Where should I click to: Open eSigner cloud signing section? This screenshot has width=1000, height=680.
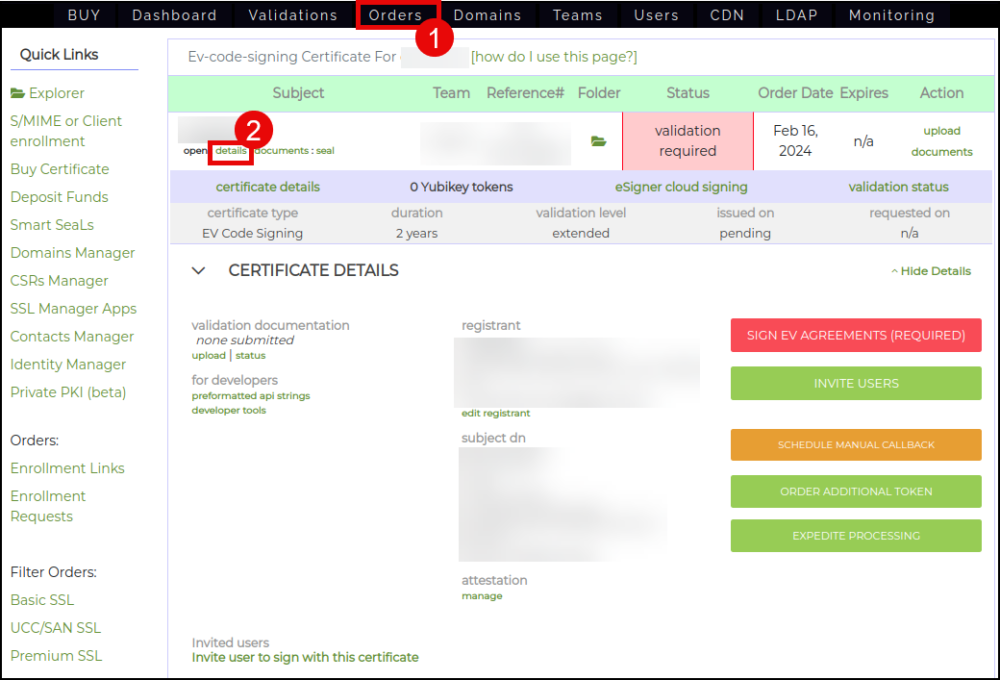pyautogui.click(x=681, y=187)
